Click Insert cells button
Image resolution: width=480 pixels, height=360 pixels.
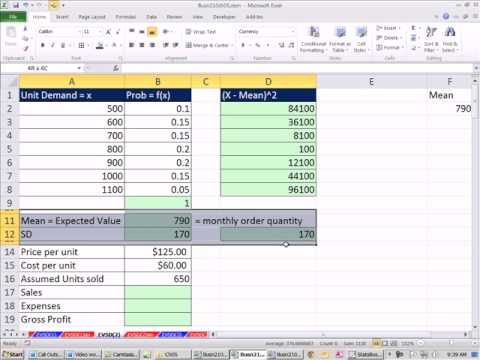click(388, 28)
